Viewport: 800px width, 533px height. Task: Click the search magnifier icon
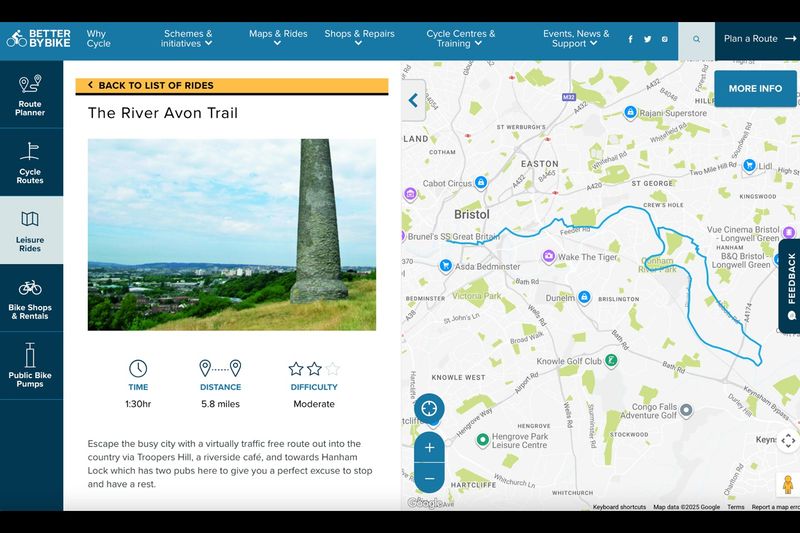(x=697, y=40)
